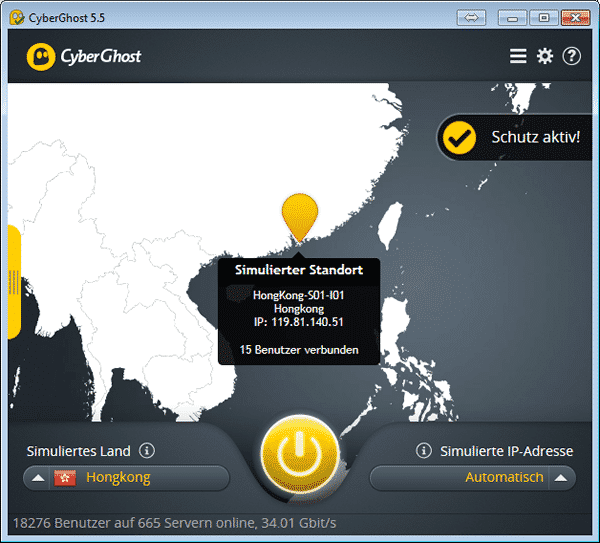Click the HongKong-S01-I01 server name

point(298,295)
